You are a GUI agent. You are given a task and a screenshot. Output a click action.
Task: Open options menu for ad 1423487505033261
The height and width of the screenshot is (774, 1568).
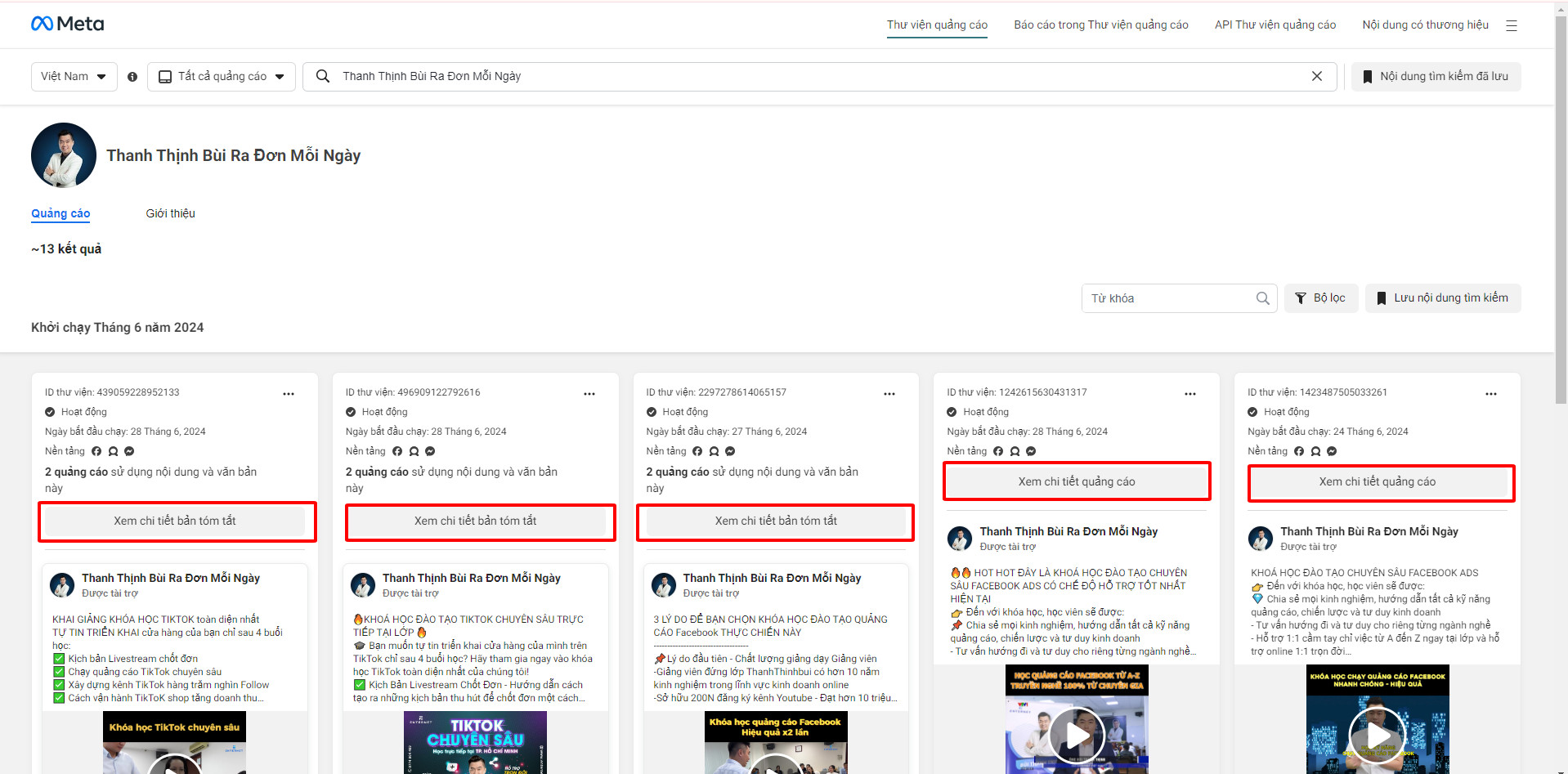tap(1491, 394)
